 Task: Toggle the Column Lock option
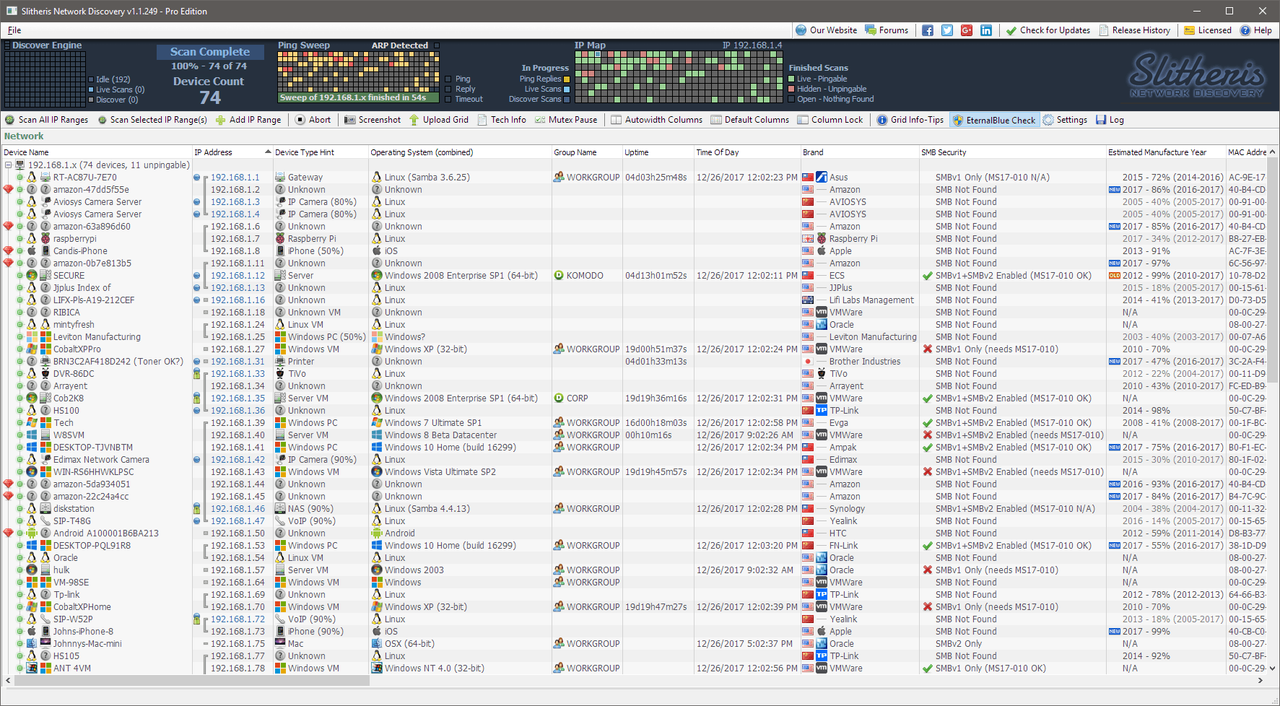pos(830,120)
